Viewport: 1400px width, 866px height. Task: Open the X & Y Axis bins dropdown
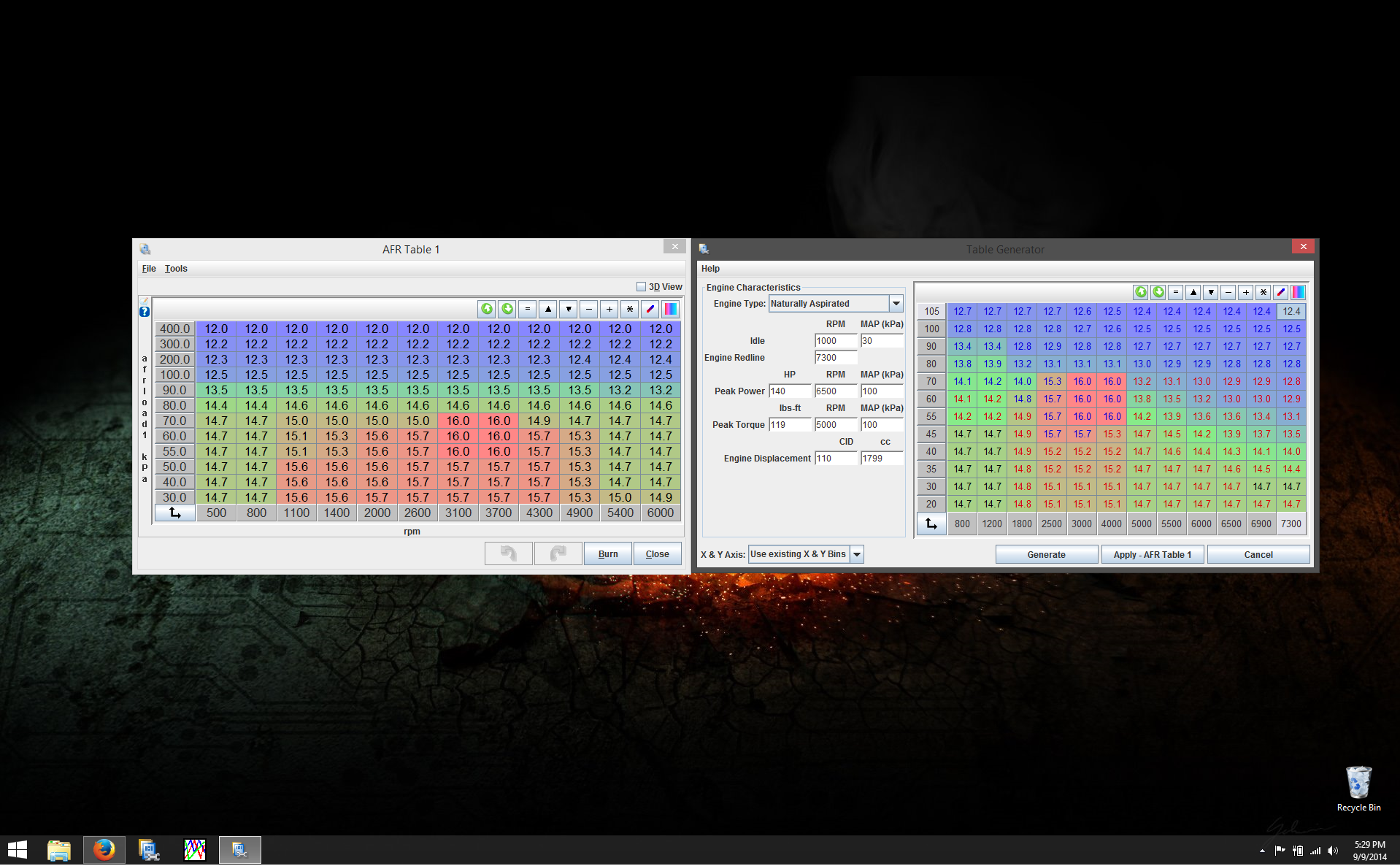(857, 554)
